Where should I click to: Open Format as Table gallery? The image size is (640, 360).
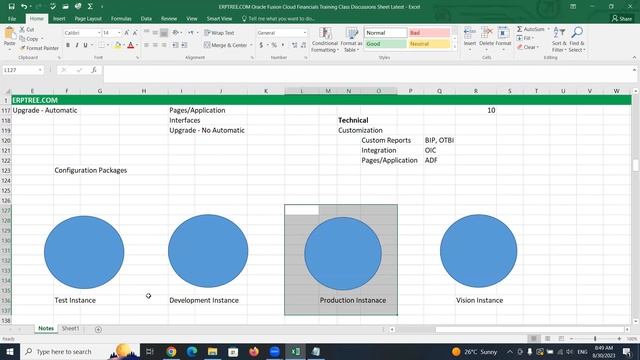(x=351, y=40)
